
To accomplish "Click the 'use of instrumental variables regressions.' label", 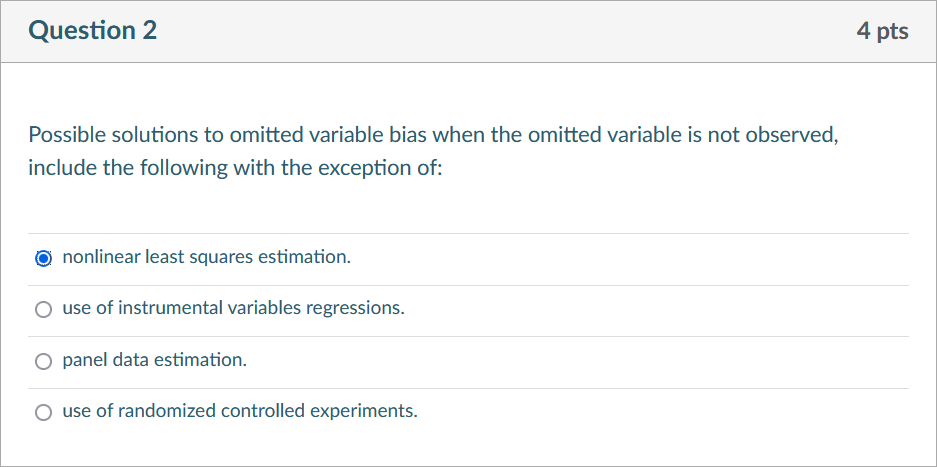I will [233, 309].
